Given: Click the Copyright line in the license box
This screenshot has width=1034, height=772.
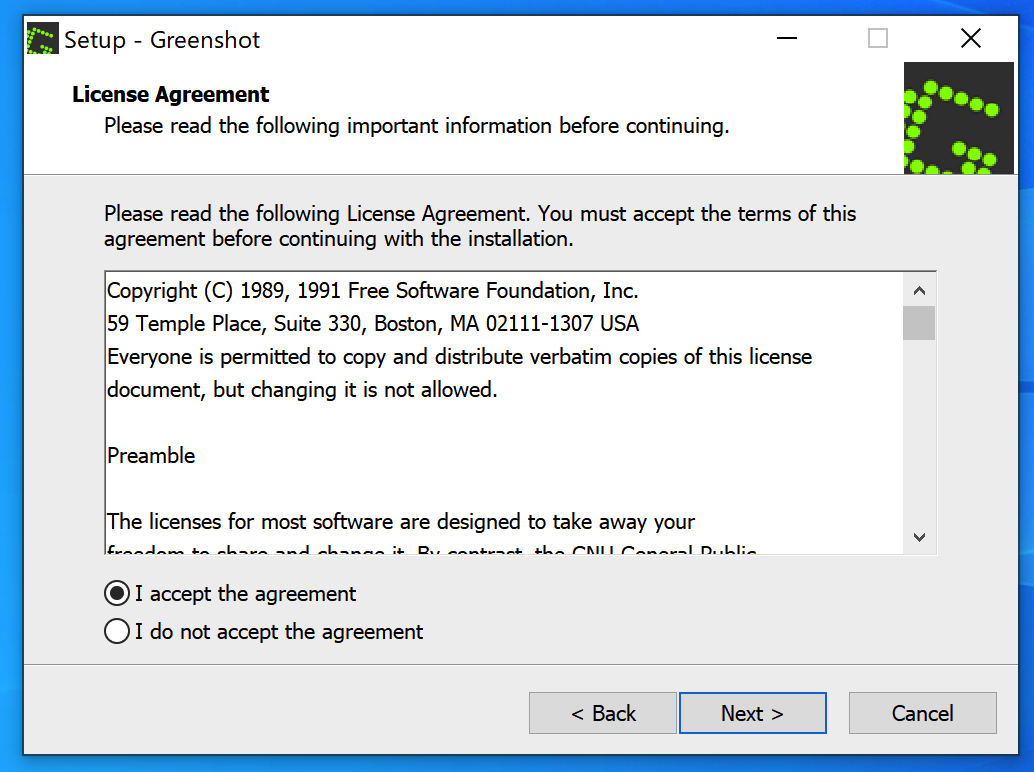Looking at the screenshot, I should pos(372,291).
